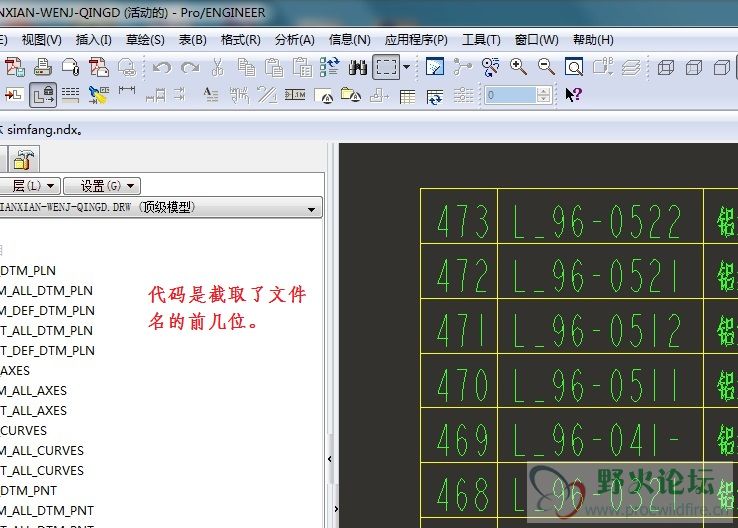
Task: Select the M_DEF_DTM_PLN layer
Action: 47,311
